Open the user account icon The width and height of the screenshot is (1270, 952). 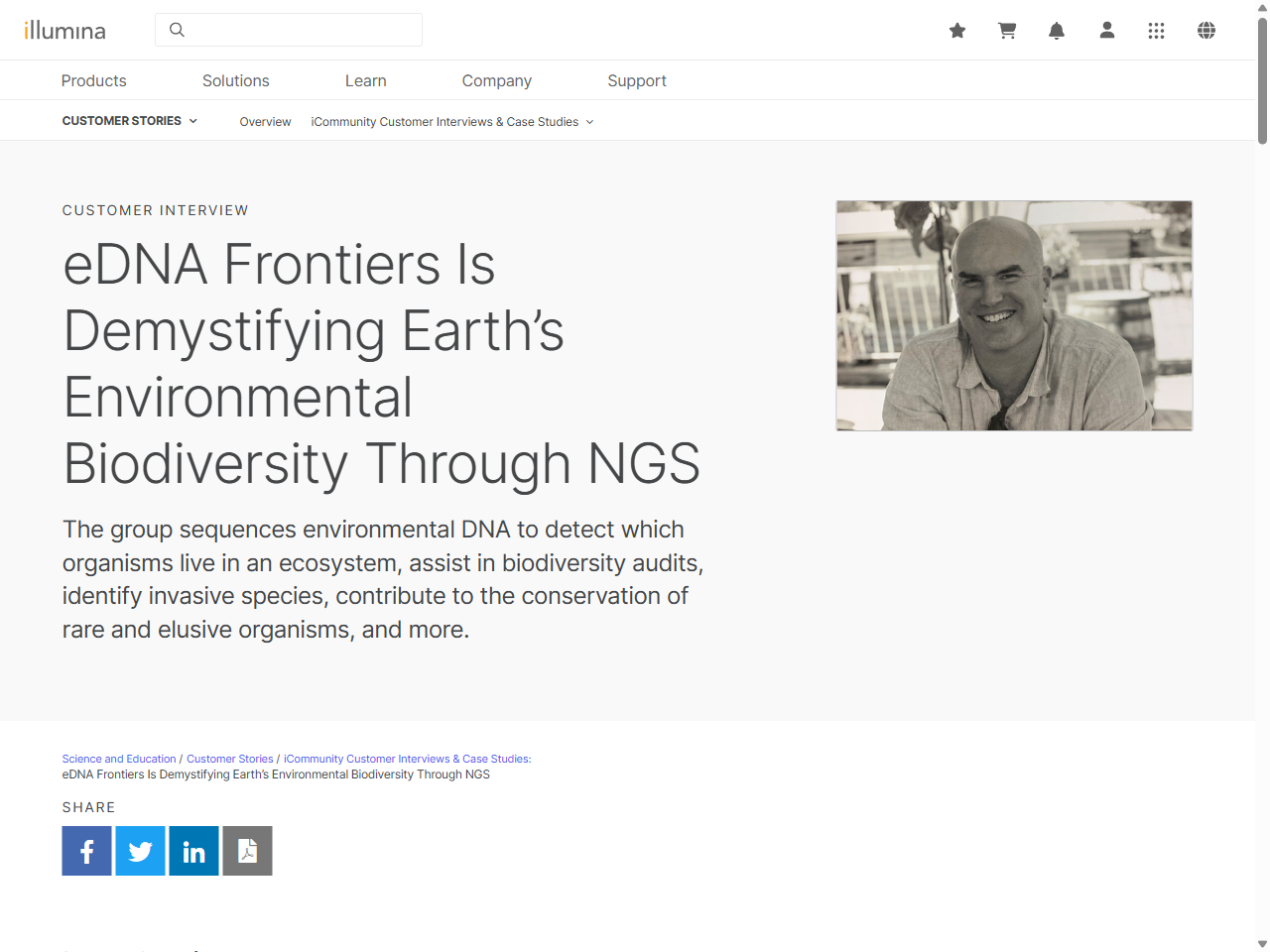coord(1106,31)
